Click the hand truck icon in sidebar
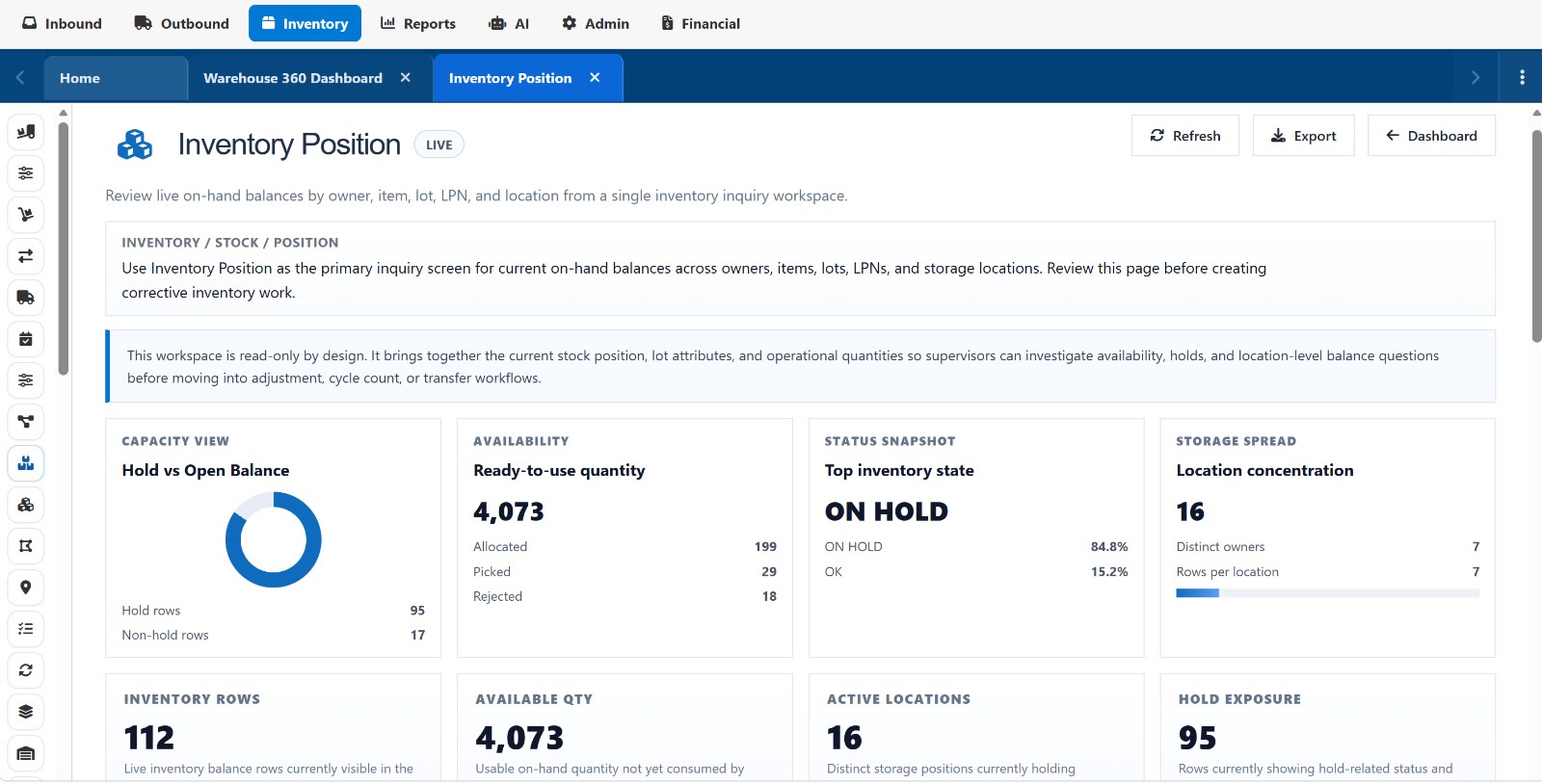The image size is (1542, 784). 26,215
